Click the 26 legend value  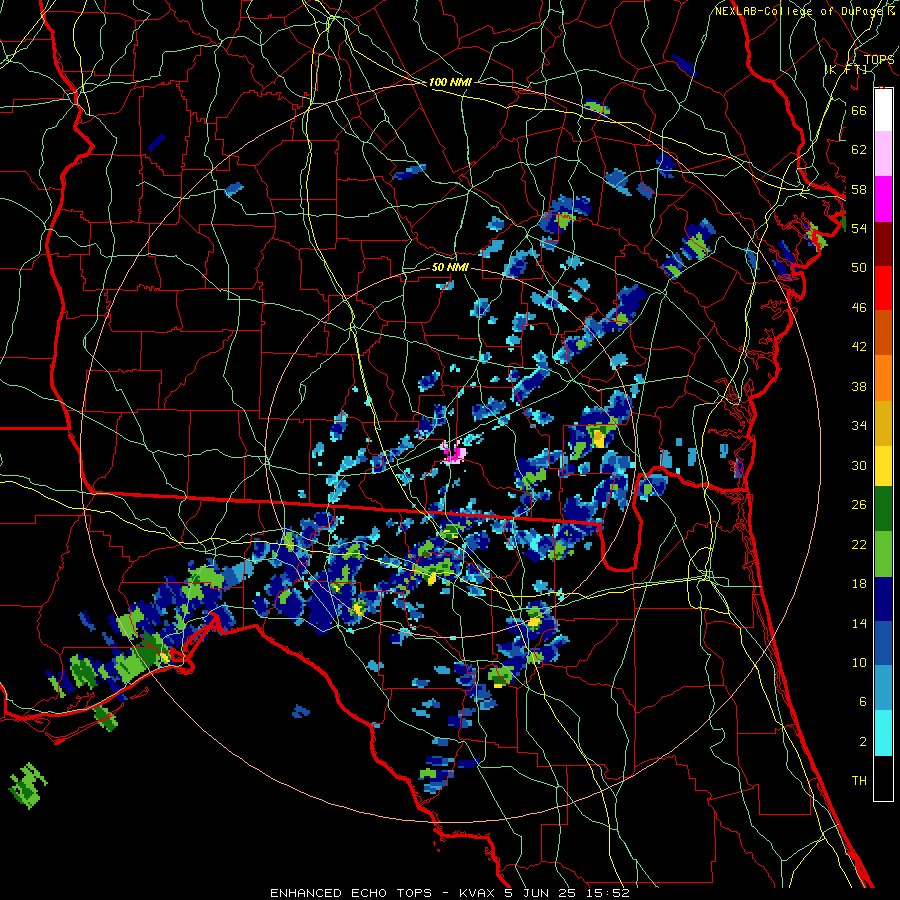[859, 505]
